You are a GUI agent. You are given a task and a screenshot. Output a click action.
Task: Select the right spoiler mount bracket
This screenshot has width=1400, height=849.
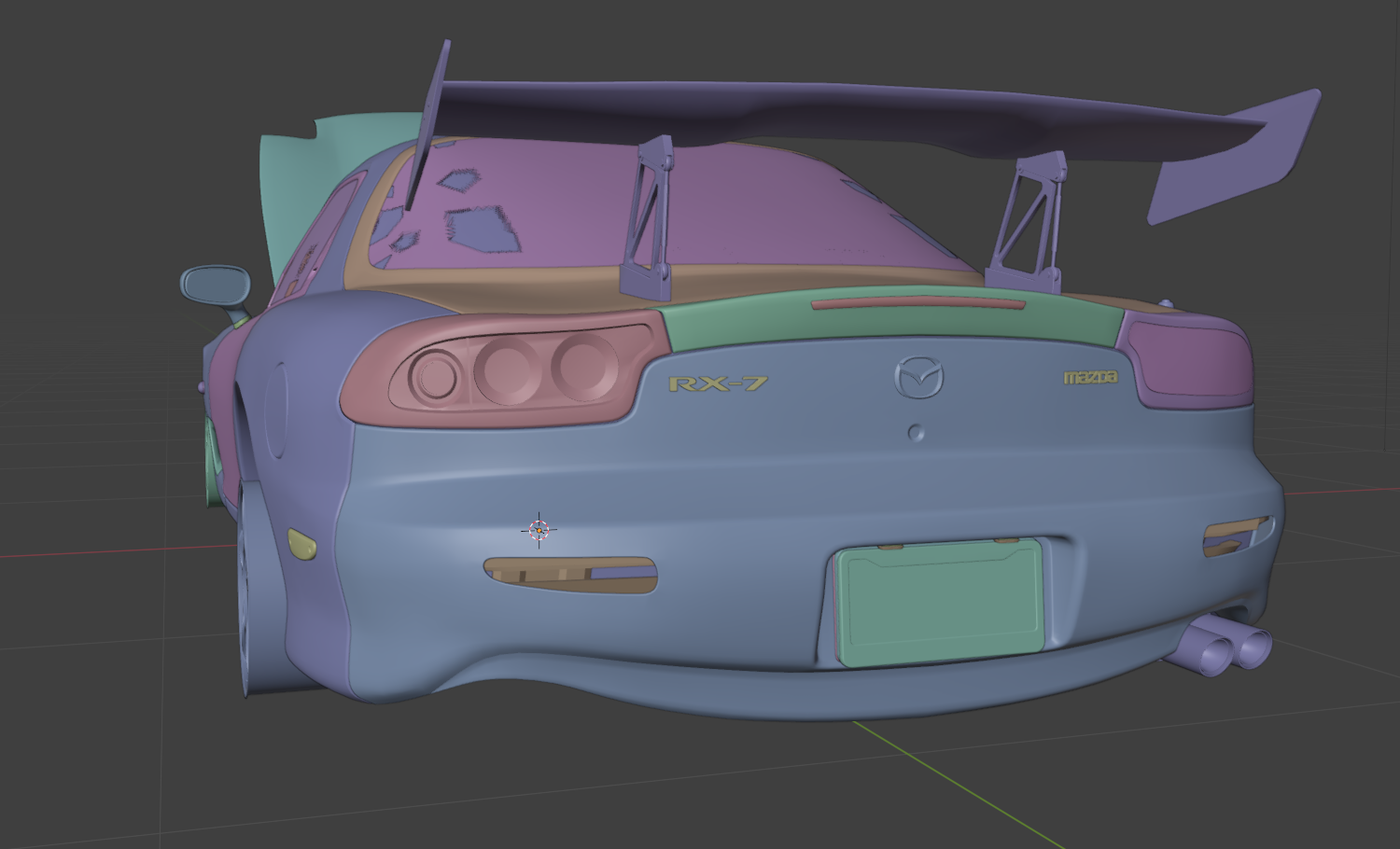tap(1029, 224)
